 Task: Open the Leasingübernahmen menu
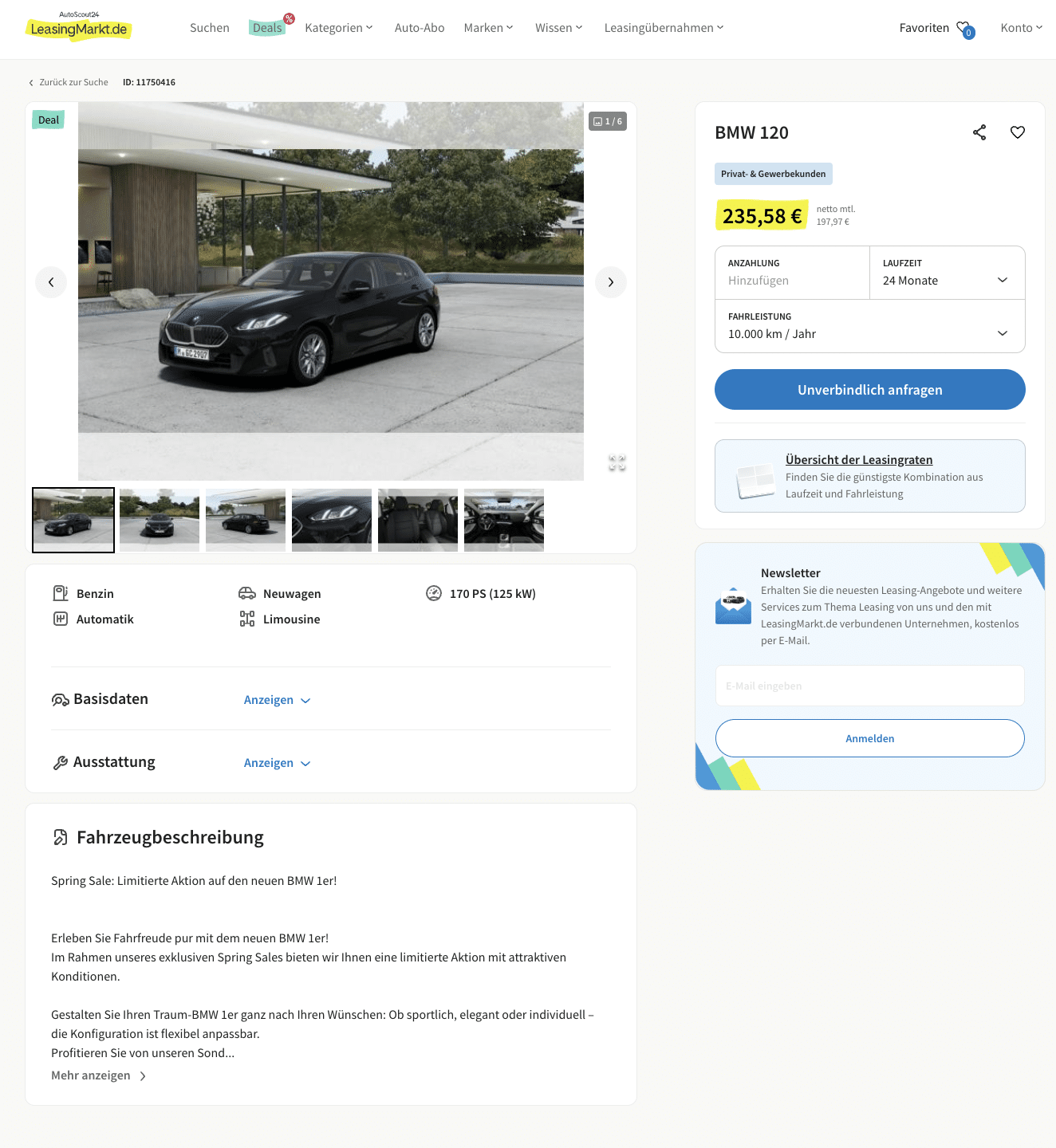point(664,28)
